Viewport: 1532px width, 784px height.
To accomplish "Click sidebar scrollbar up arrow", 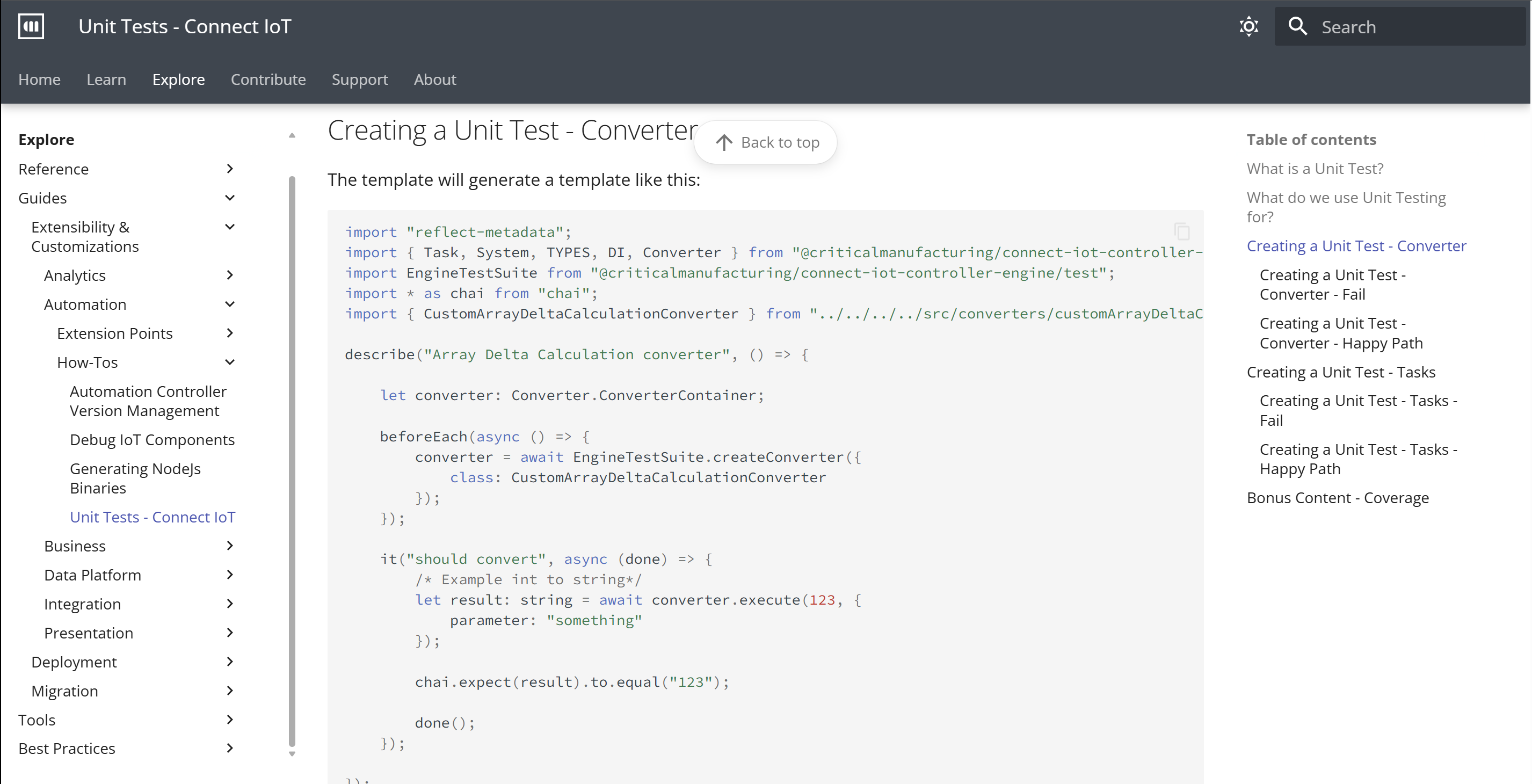I will 292,136.
